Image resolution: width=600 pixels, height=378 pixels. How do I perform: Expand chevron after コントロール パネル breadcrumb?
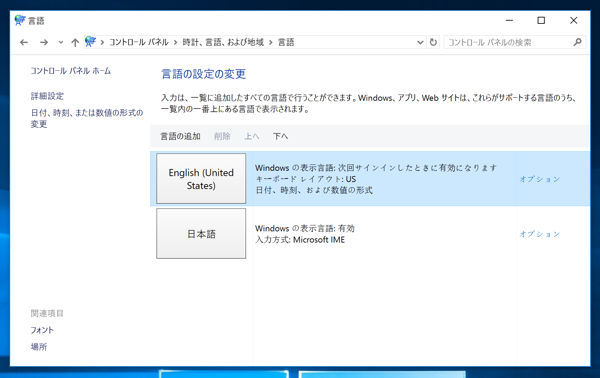(x=175, y=42)
